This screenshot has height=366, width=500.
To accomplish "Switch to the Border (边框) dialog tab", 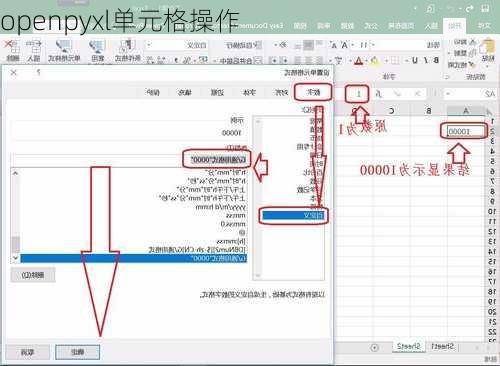I will 217,92.
